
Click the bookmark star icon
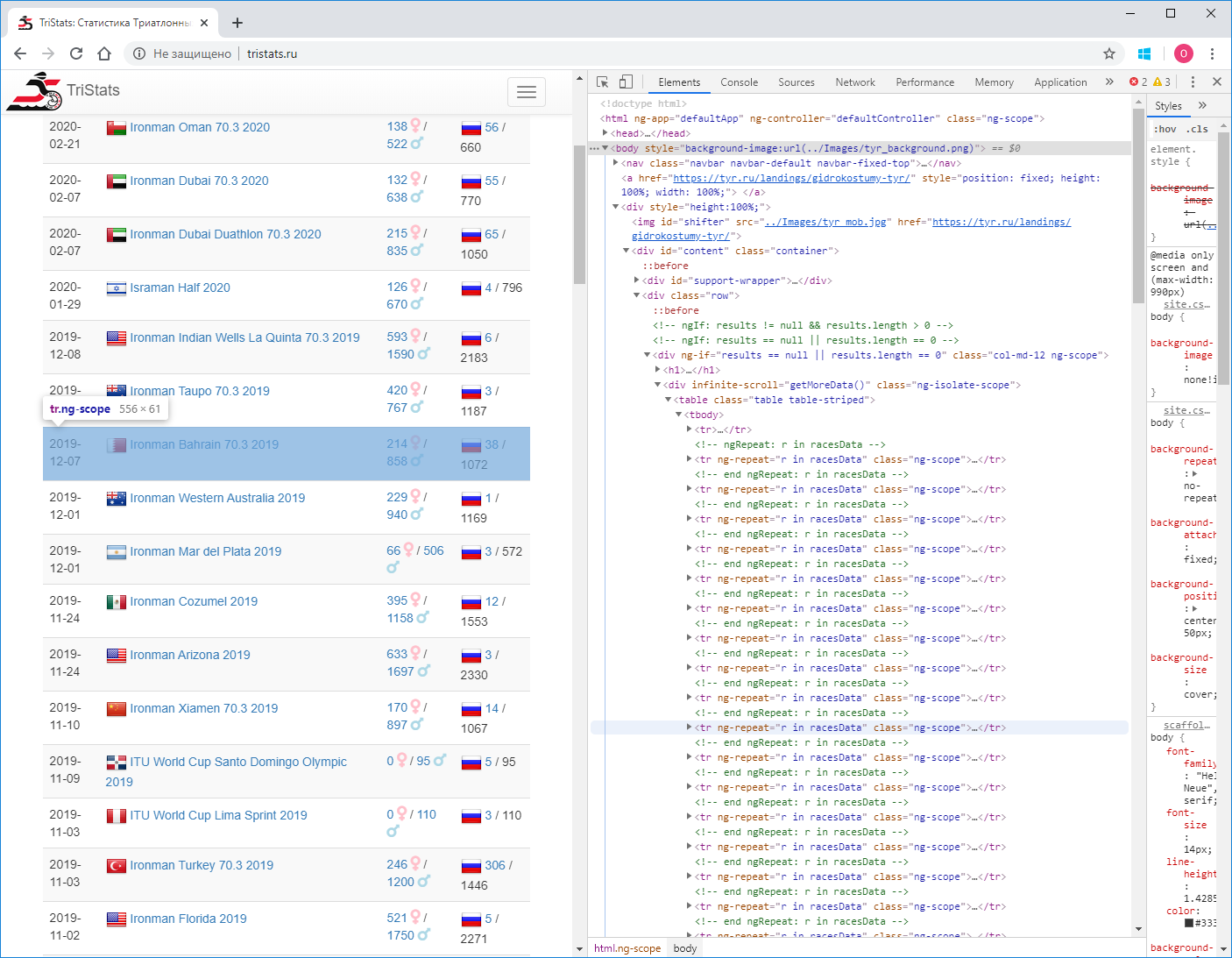(x=1108, y=53)
